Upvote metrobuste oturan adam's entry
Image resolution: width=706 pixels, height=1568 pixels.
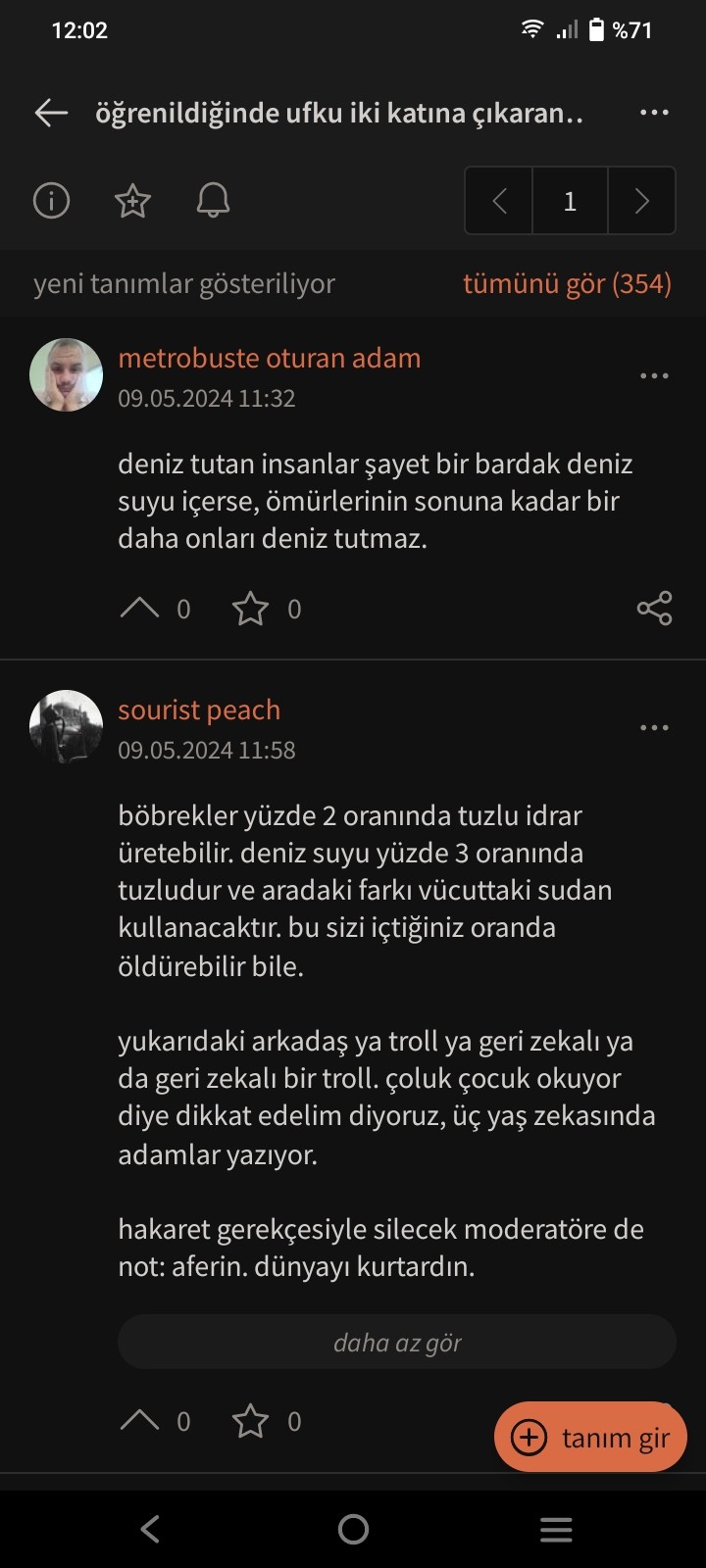click(x=139, y=609)
